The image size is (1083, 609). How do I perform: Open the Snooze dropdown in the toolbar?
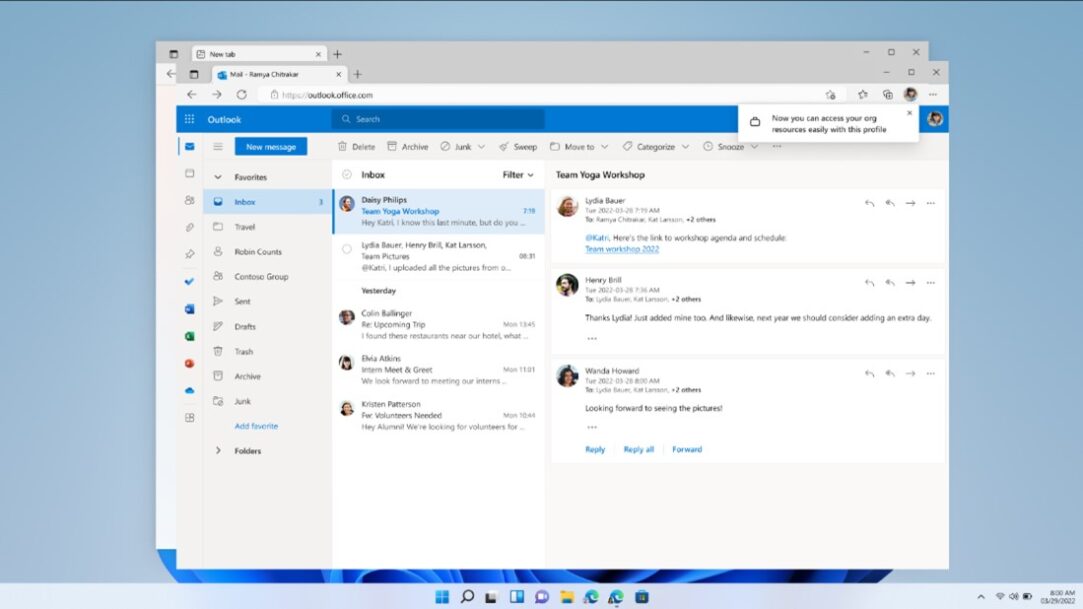click(728, 146)
